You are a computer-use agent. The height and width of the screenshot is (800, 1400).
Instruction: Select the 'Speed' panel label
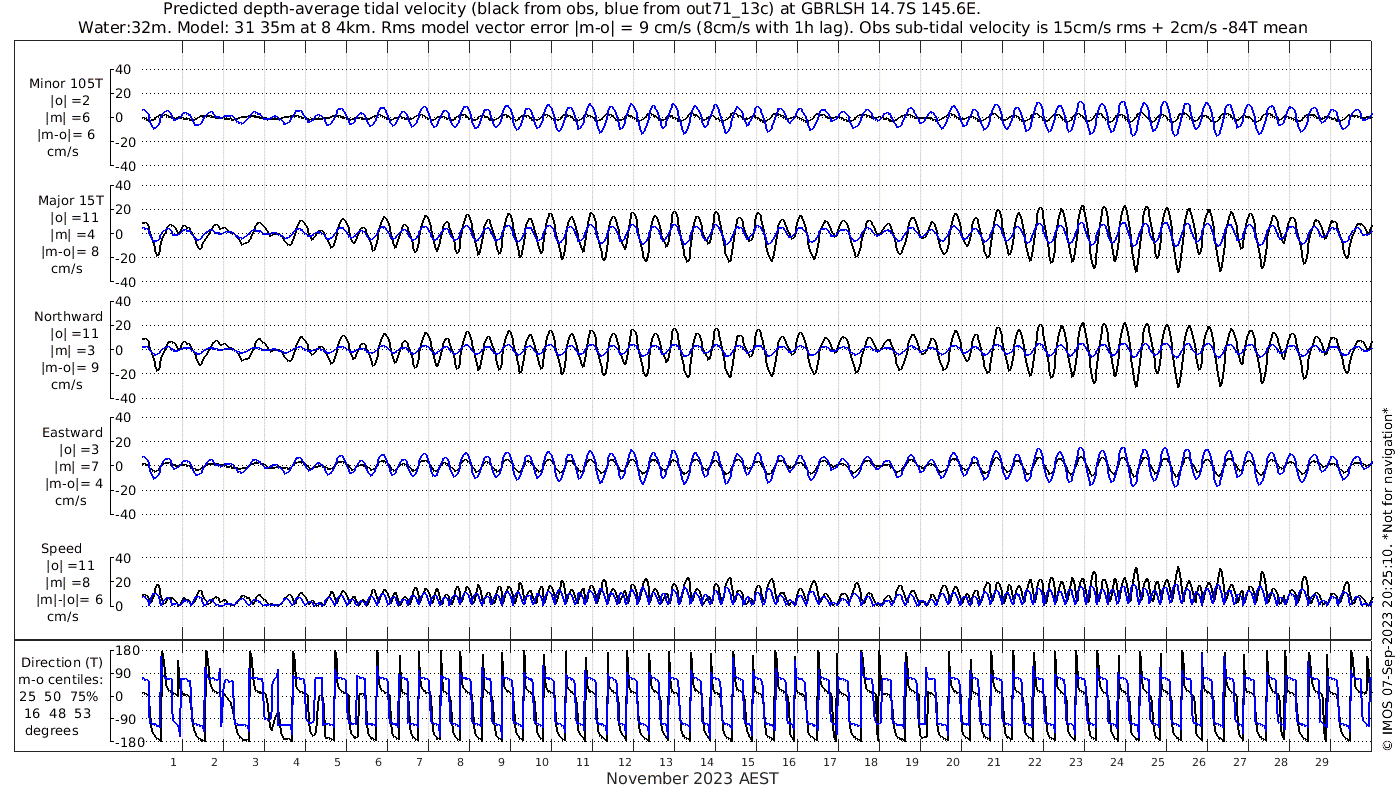[62, 548]
